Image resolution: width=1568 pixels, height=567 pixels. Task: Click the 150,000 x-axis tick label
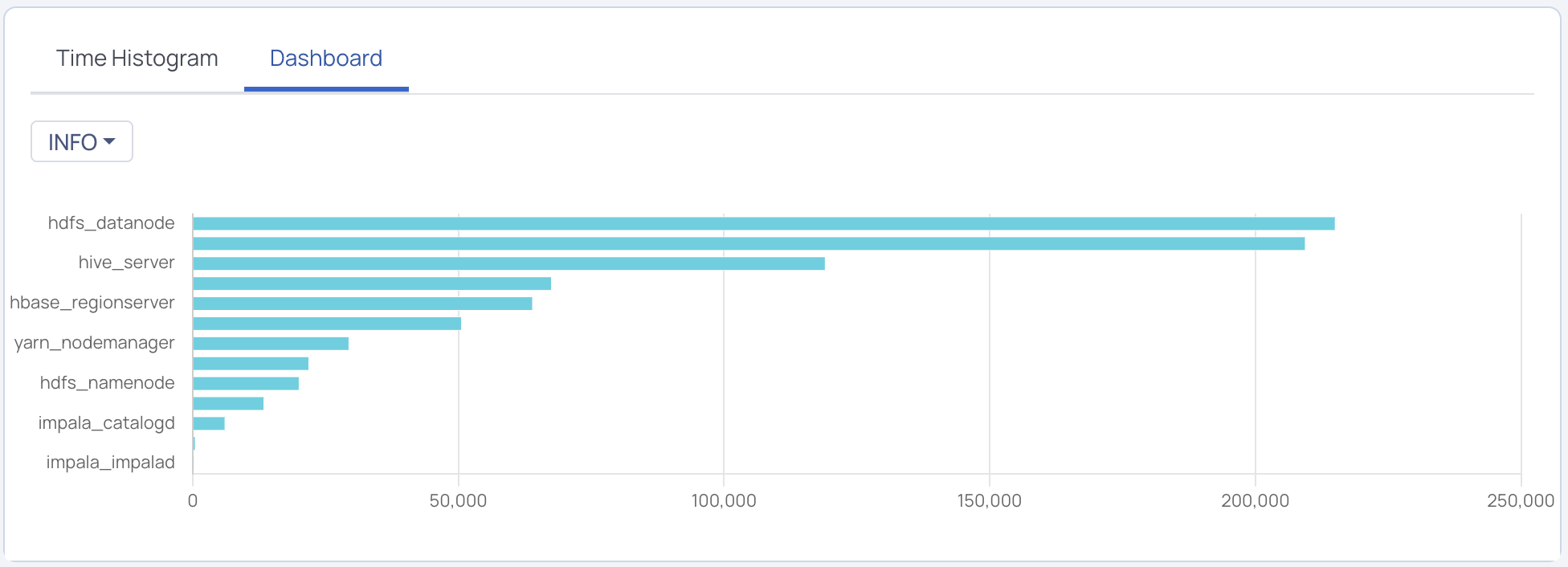click(989, 501)
